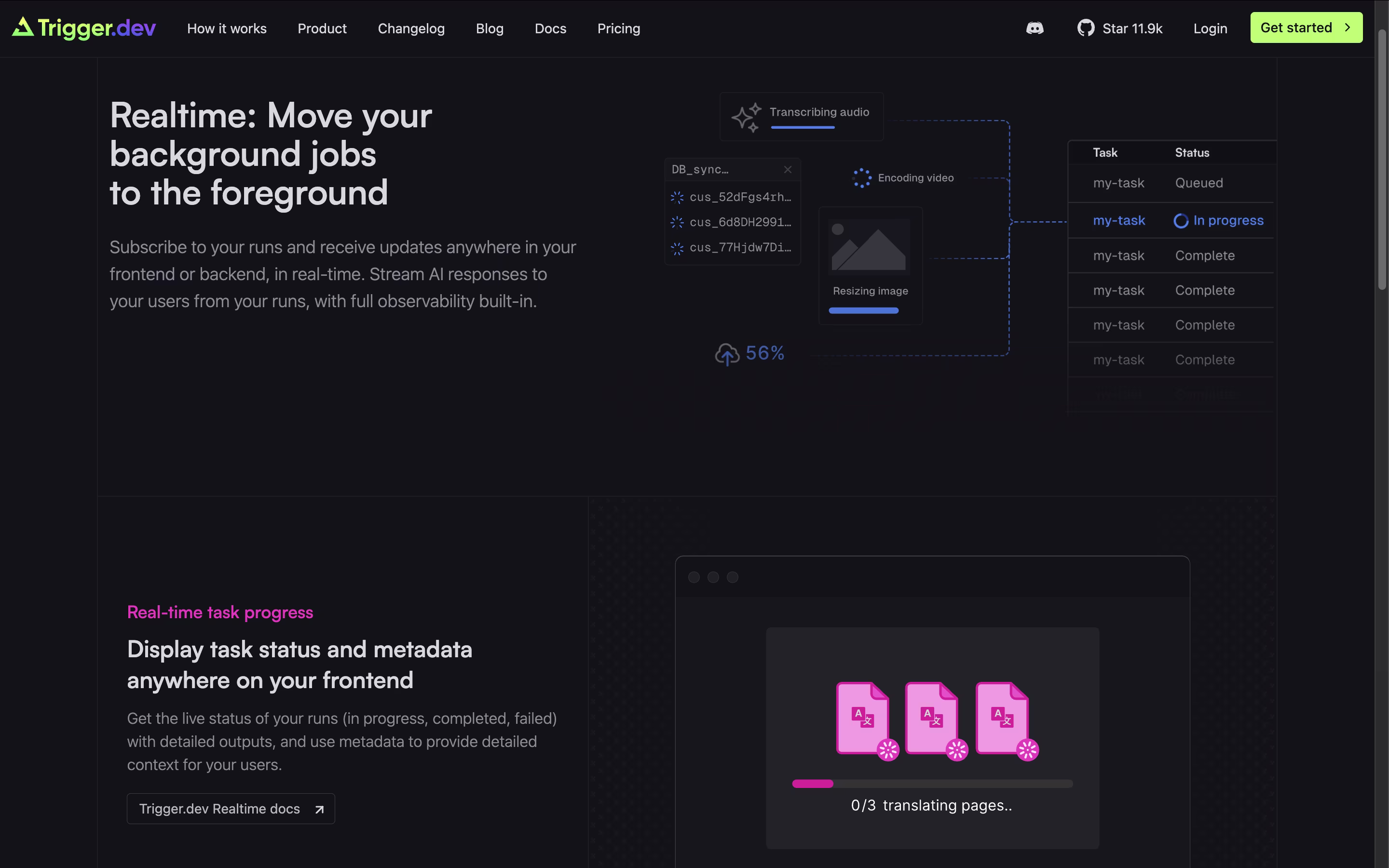Image resolution: width=1389 pixels, height=868 pixels.
Task: Open the Blog nav link
Action: click(490, 28)
